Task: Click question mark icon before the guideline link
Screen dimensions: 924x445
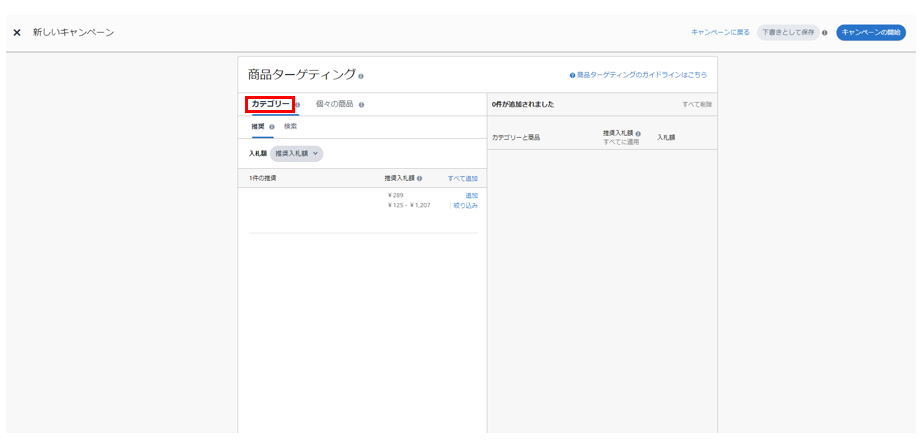Action: [x=572, y=75]
